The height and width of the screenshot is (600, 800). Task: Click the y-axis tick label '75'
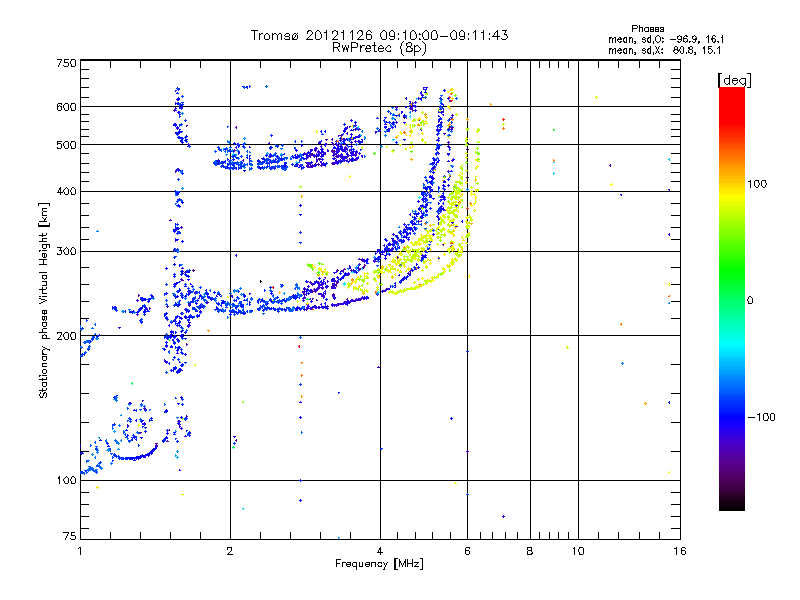(70, 536)
